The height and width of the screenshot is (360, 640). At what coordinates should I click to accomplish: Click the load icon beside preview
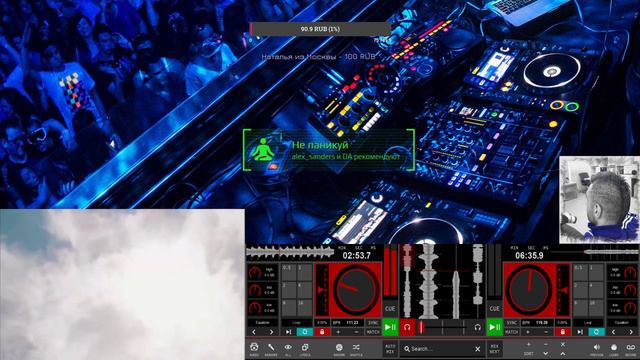click(x=613, y=347)
